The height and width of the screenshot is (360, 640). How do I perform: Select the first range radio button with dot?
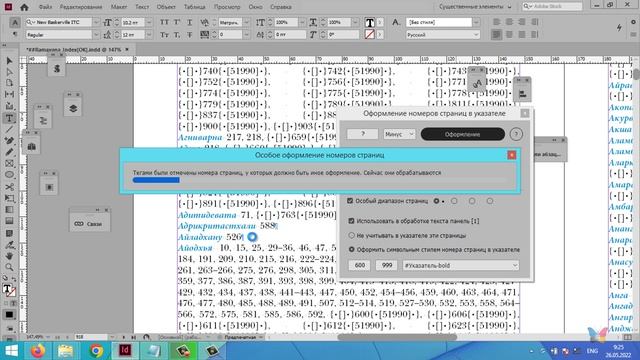click(x=436, y=201)
